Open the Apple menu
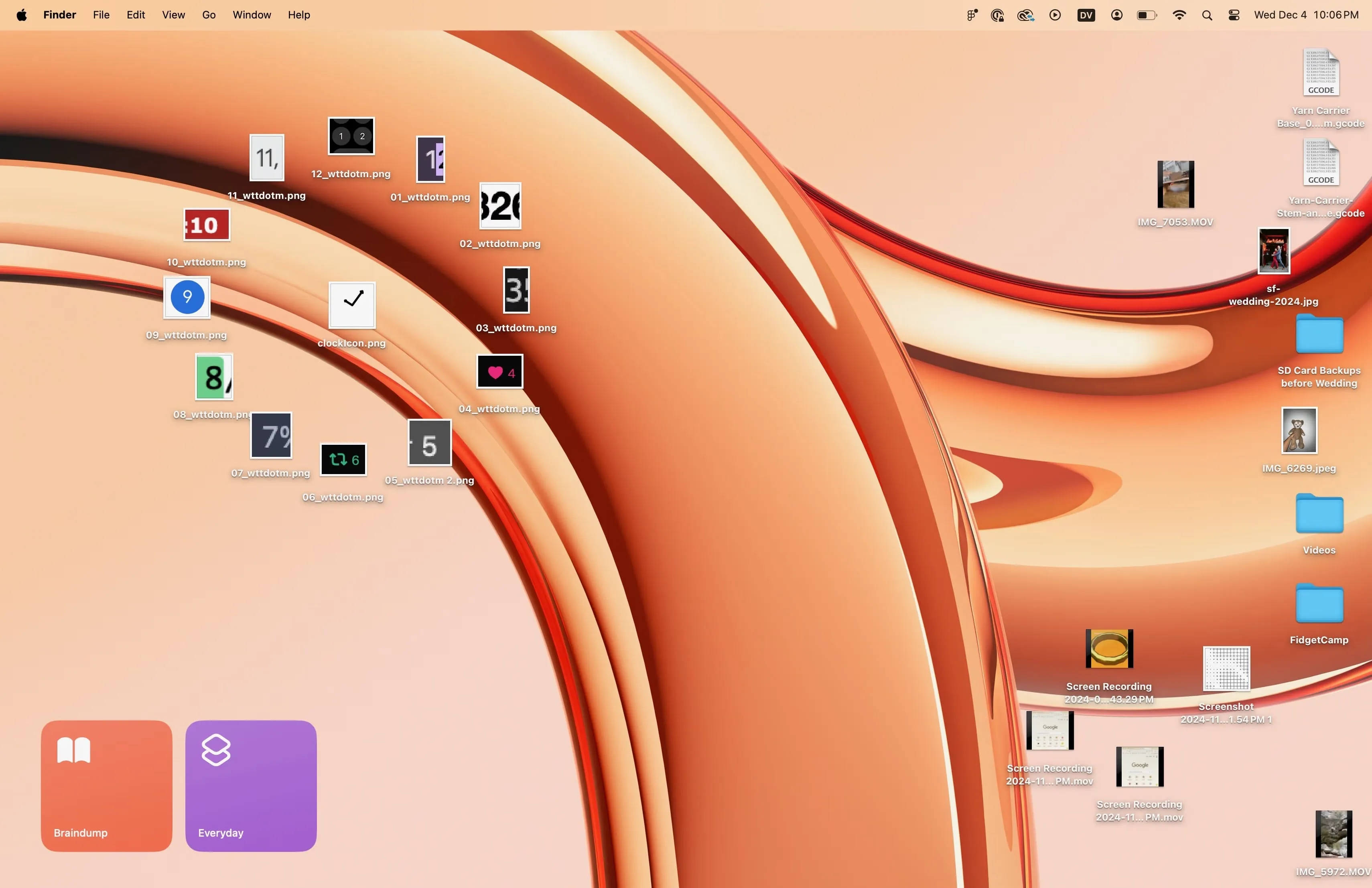The width and height of the screenshot is (1372, 888). 21,15
